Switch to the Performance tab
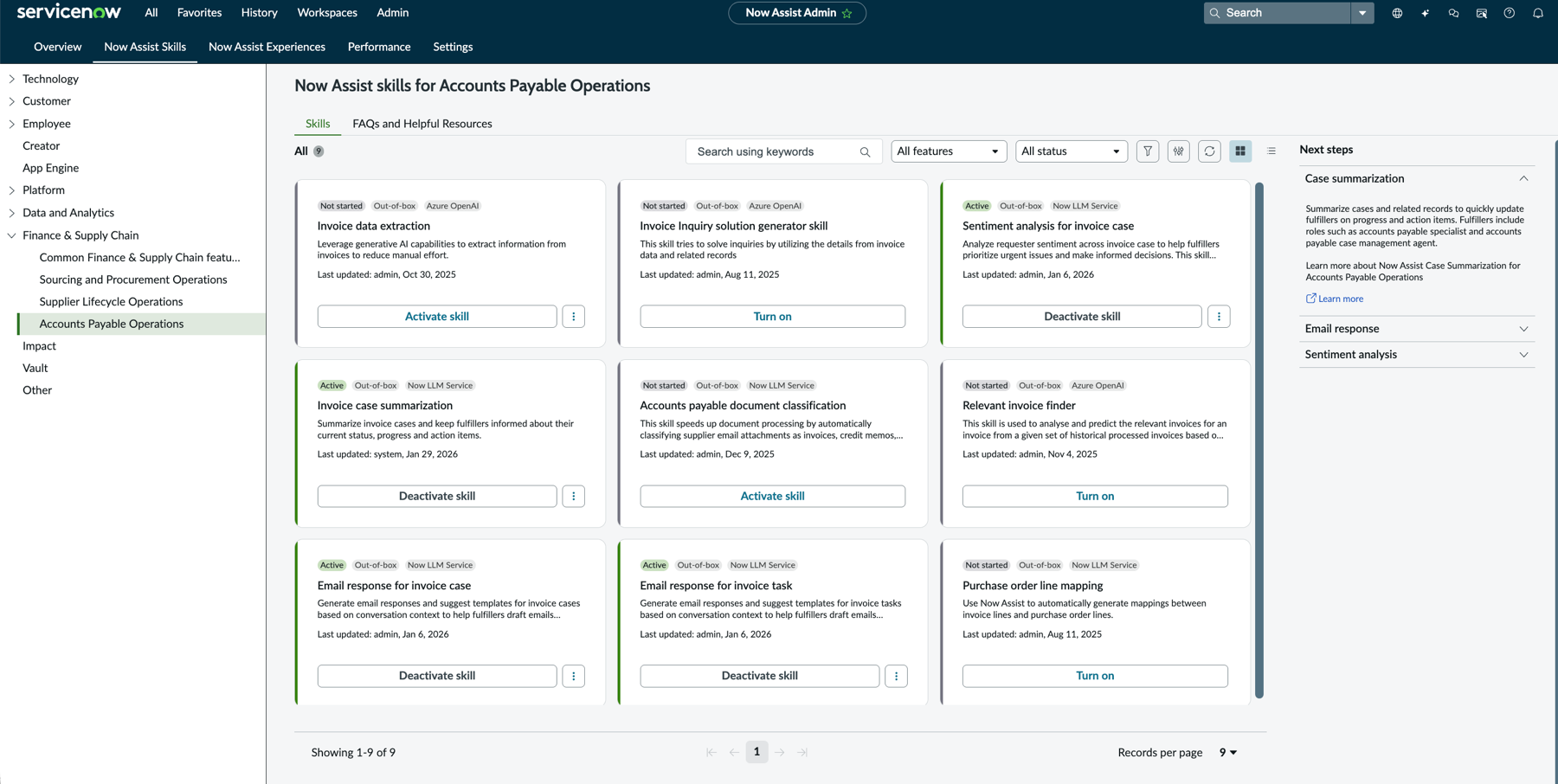Screen dimensions: 1558x784 [x=379, y=47]
